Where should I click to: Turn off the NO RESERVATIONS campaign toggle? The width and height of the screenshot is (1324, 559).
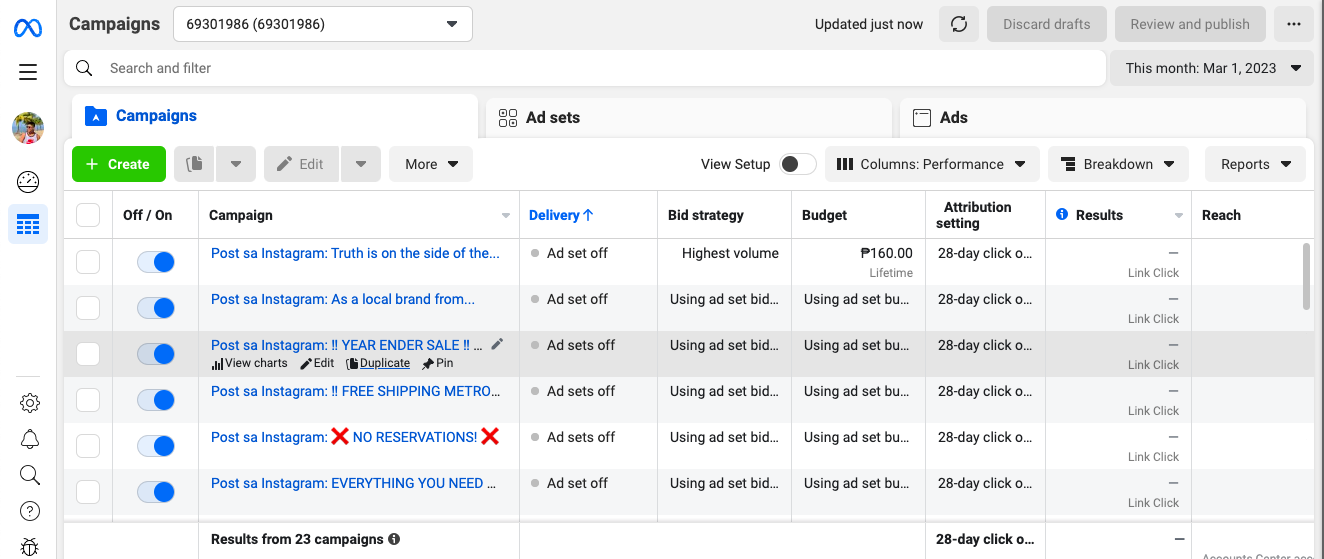156,446
